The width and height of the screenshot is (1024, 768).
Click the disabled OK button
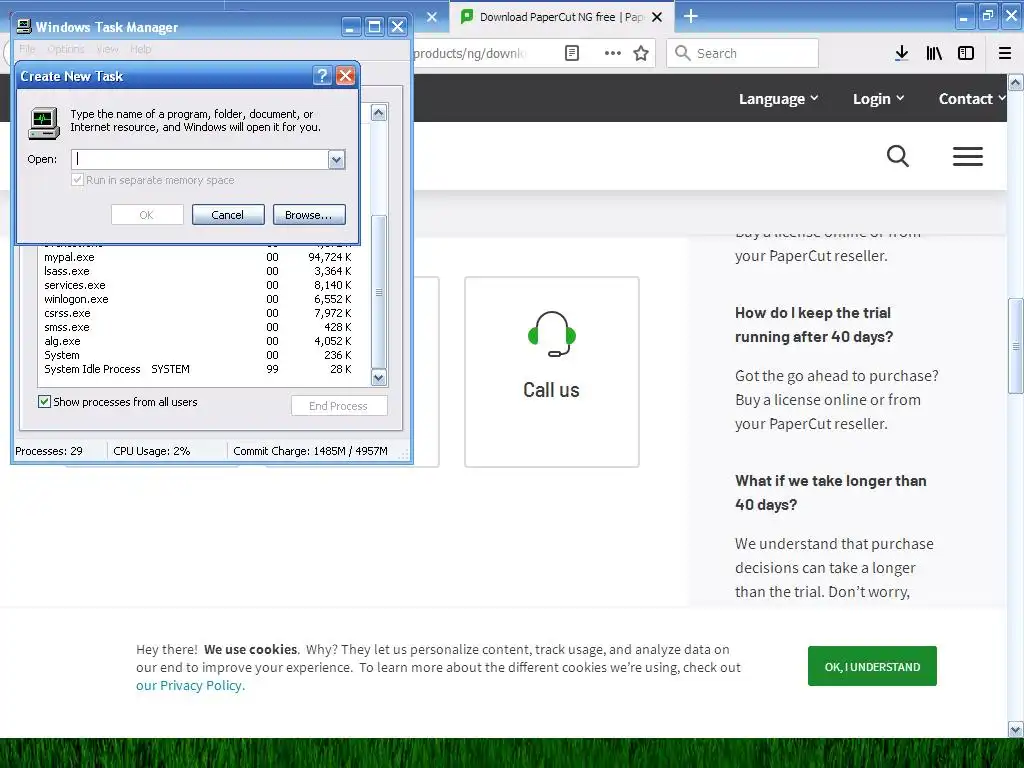point(147,215)
